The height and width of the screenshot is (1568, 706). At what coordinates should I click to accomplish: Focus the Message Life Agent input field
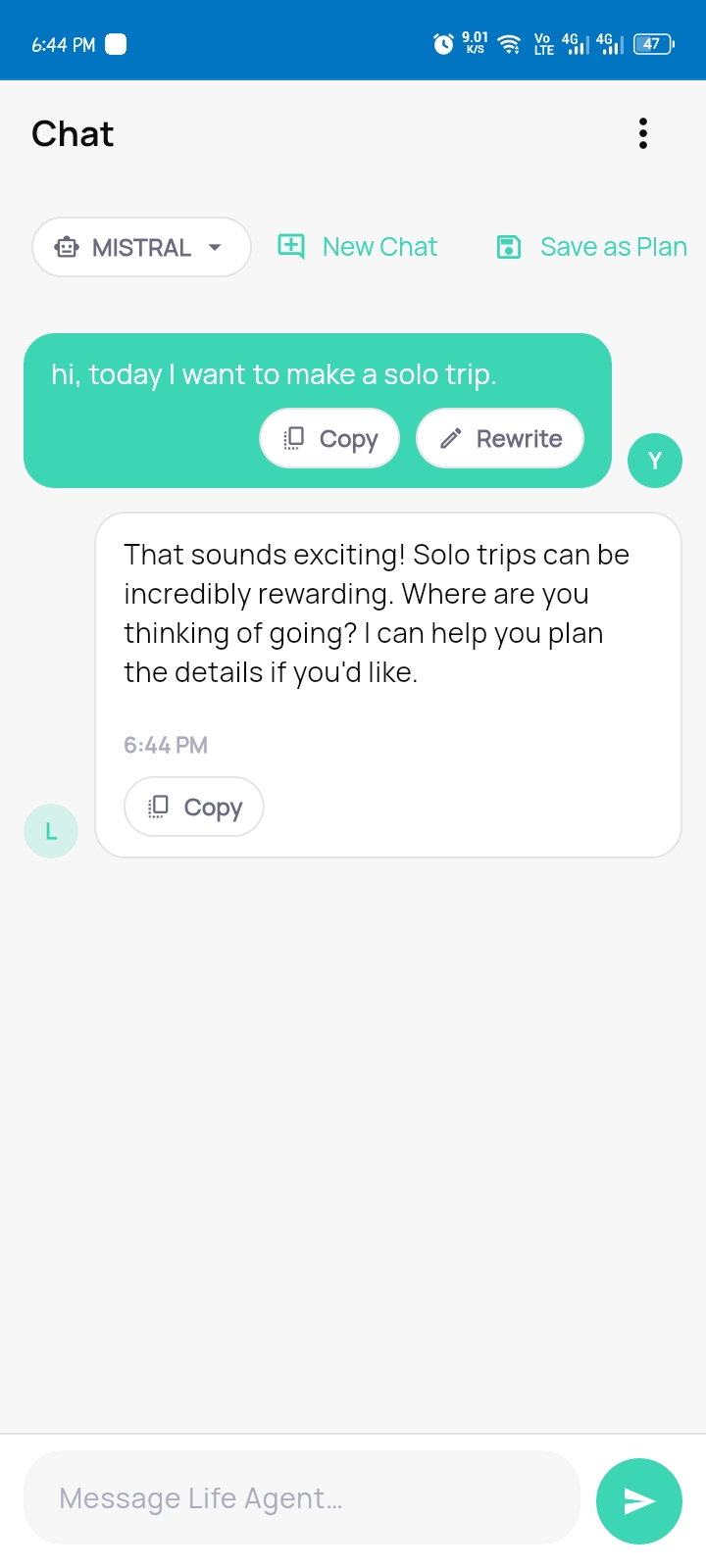302,1497
